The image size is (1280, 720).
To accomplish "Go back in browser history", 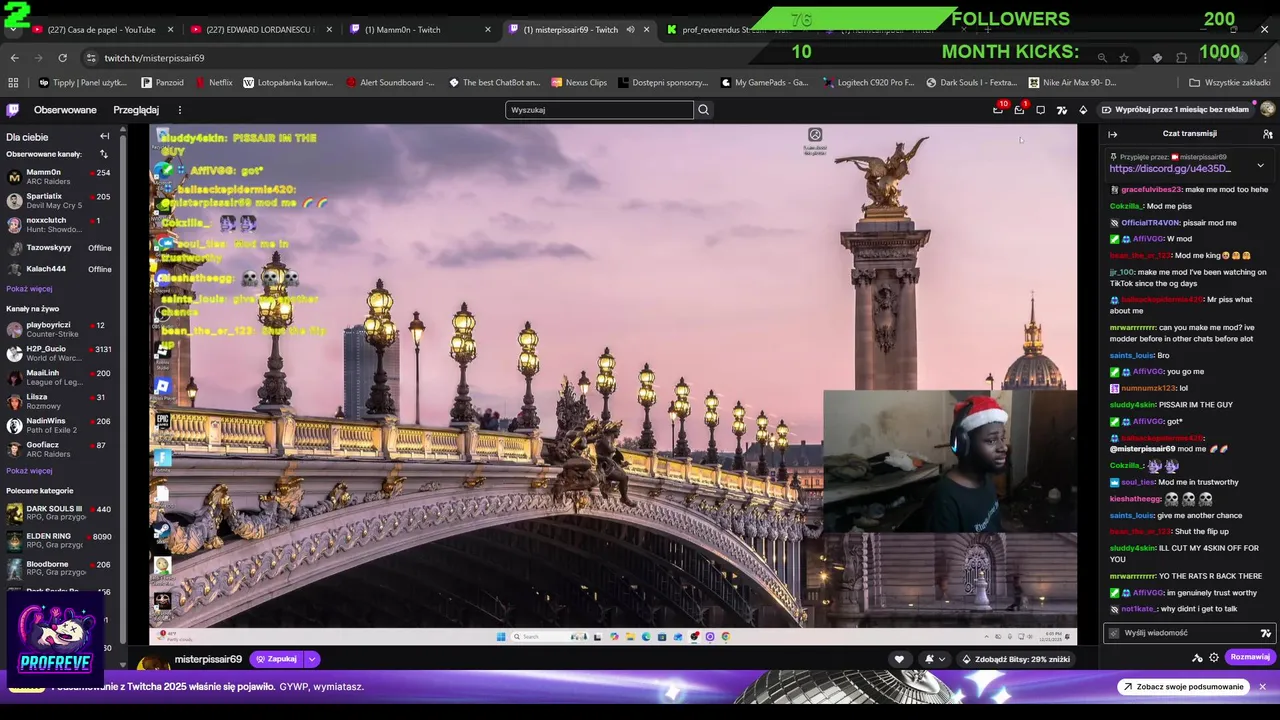I will tap(14, 58).
